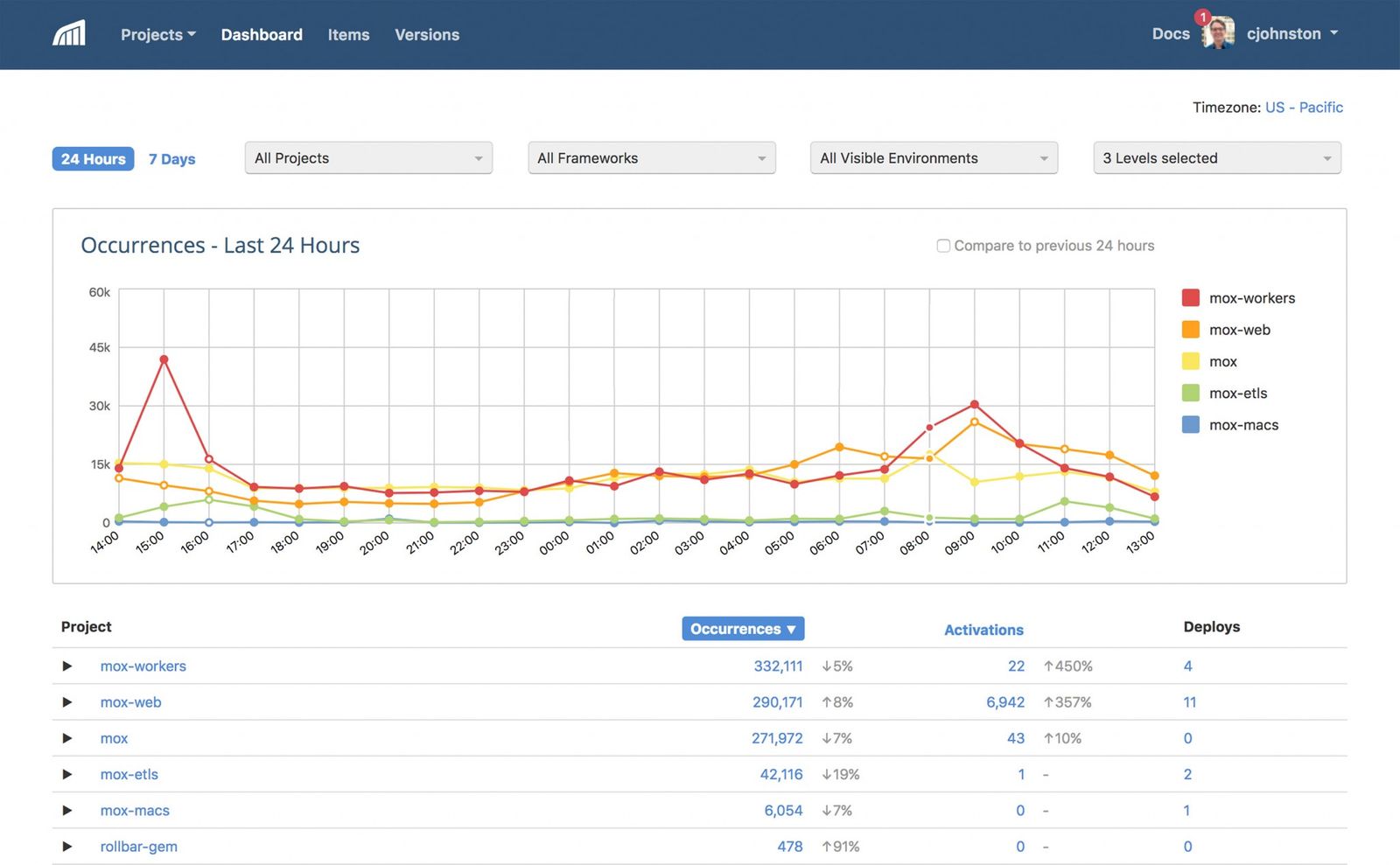The image size is (1400, 865).
Task: Open the All Frameworks dropdown
Action: click(651, 158)
